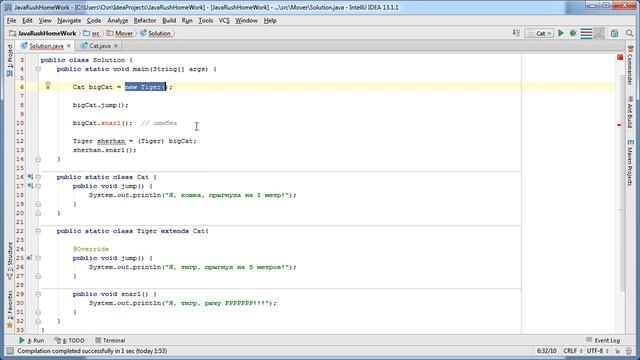Click the editor vertical scrollbar thumb
This screenshot has width=640, height=360.
tap(622, 183)
